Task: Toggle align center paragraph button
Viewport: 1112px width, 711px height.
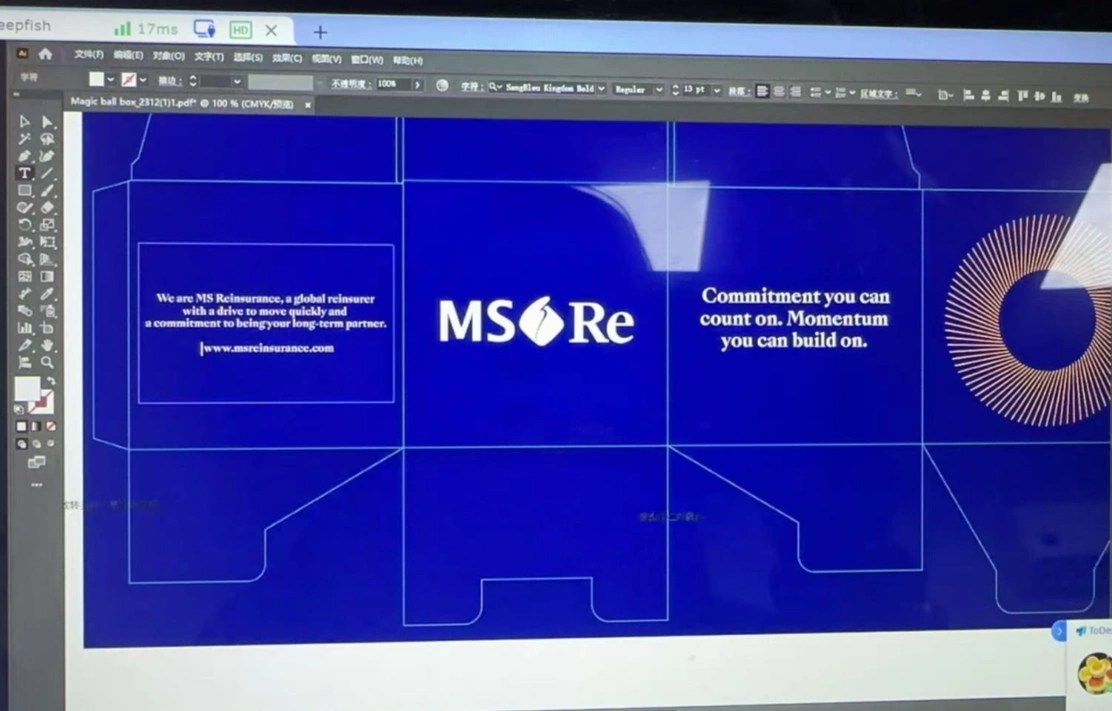Action: [779, 91]
